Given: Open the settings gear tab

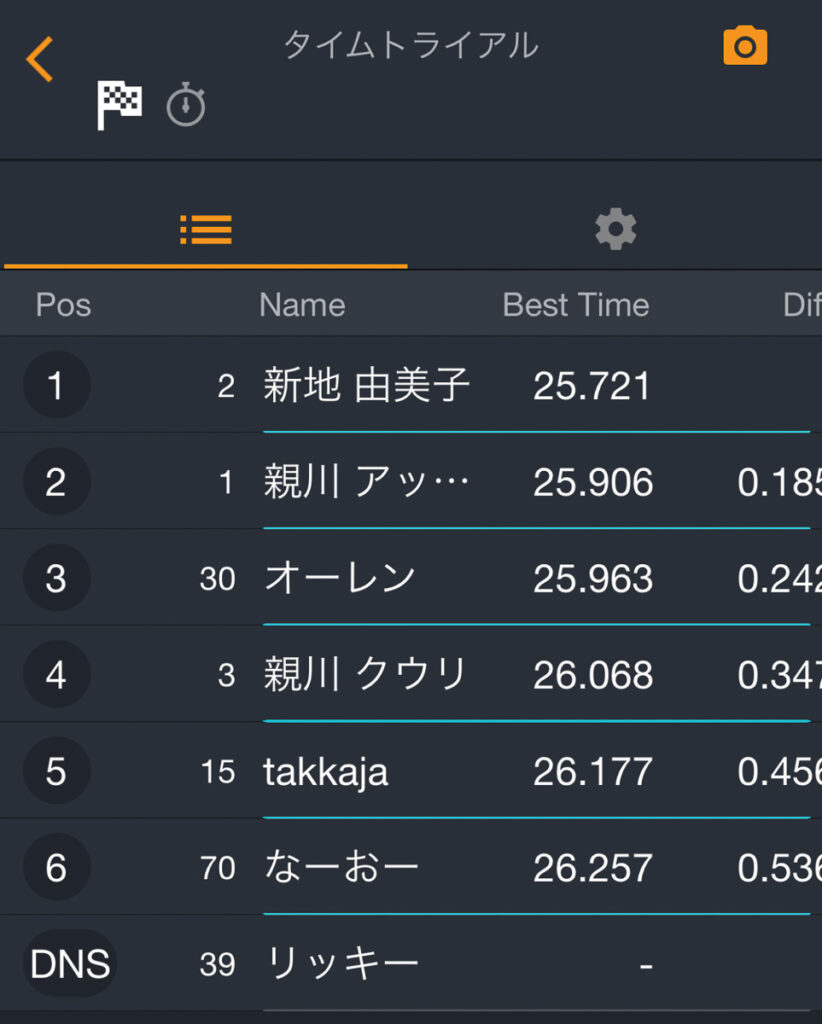Looking at the screenshot, I should pos(615,230).
